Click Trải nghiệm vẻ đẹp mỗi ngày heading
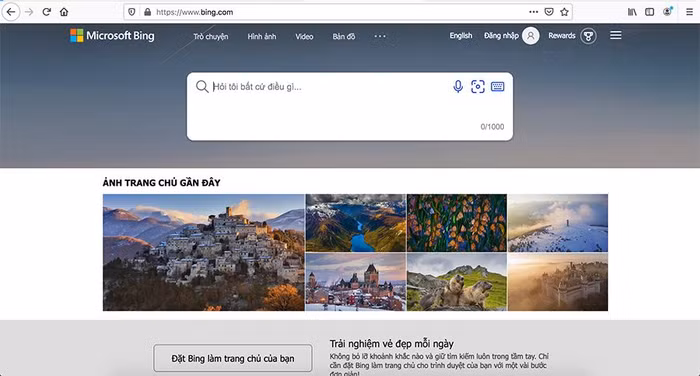This screenshot has width=700, height=376. tap(392, 344)
